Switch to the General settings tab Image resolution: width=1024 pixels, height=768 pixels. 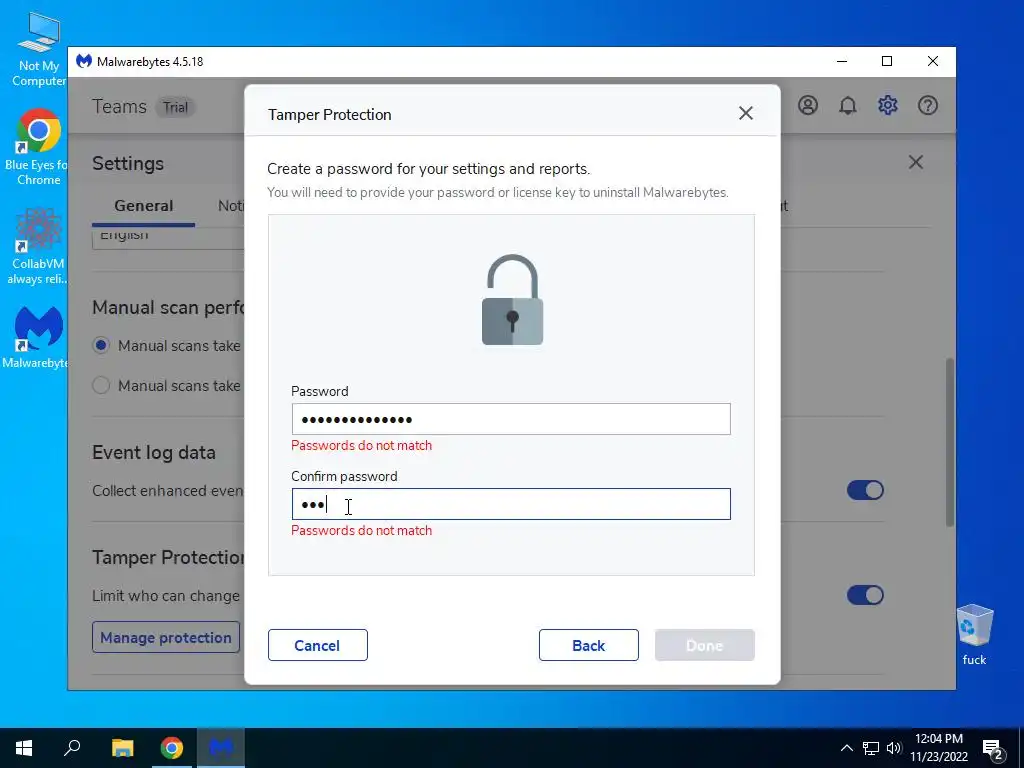tap(144, 206)
